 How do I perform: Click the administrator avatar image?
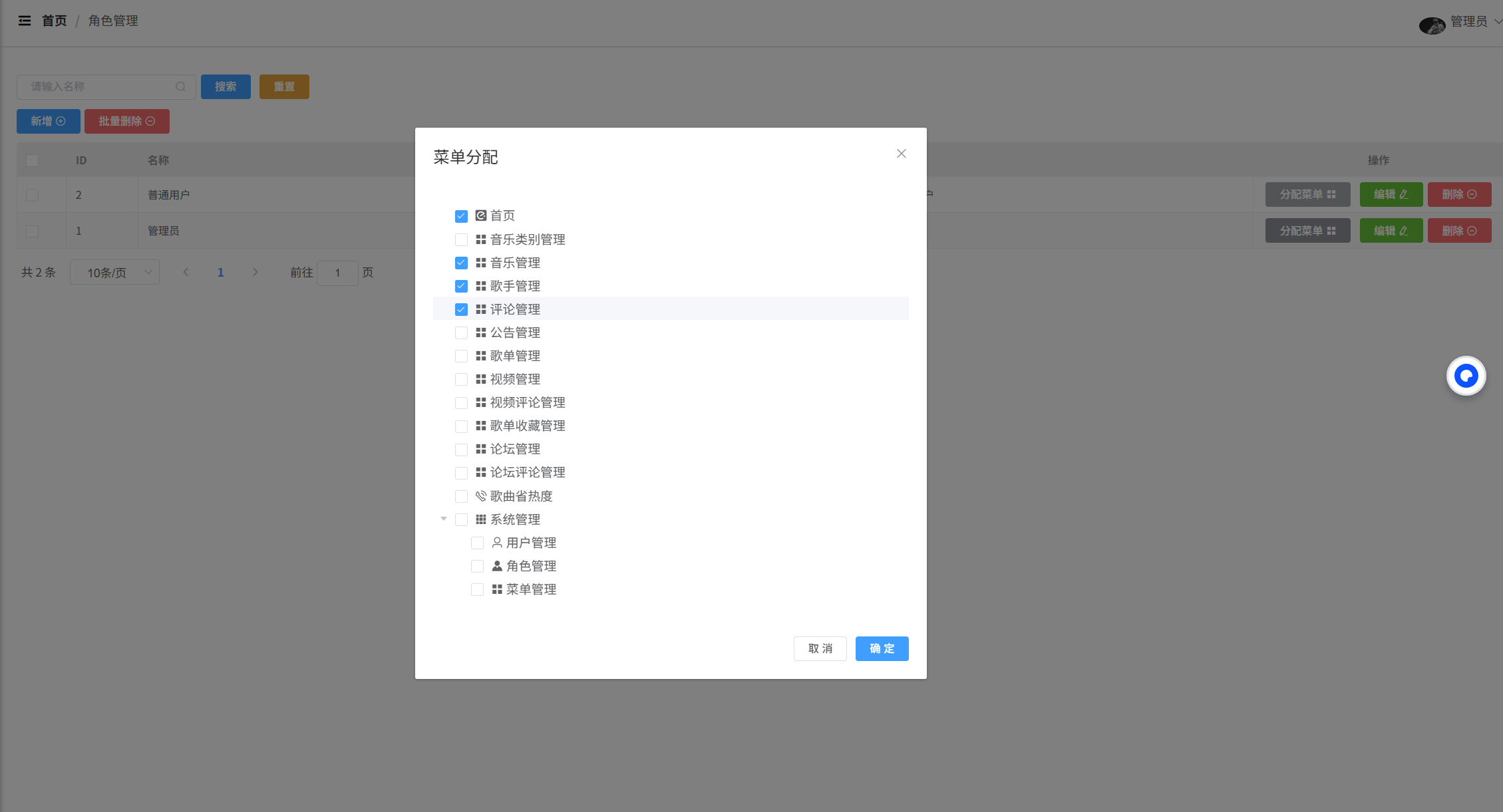click(x=1432, y=25)
